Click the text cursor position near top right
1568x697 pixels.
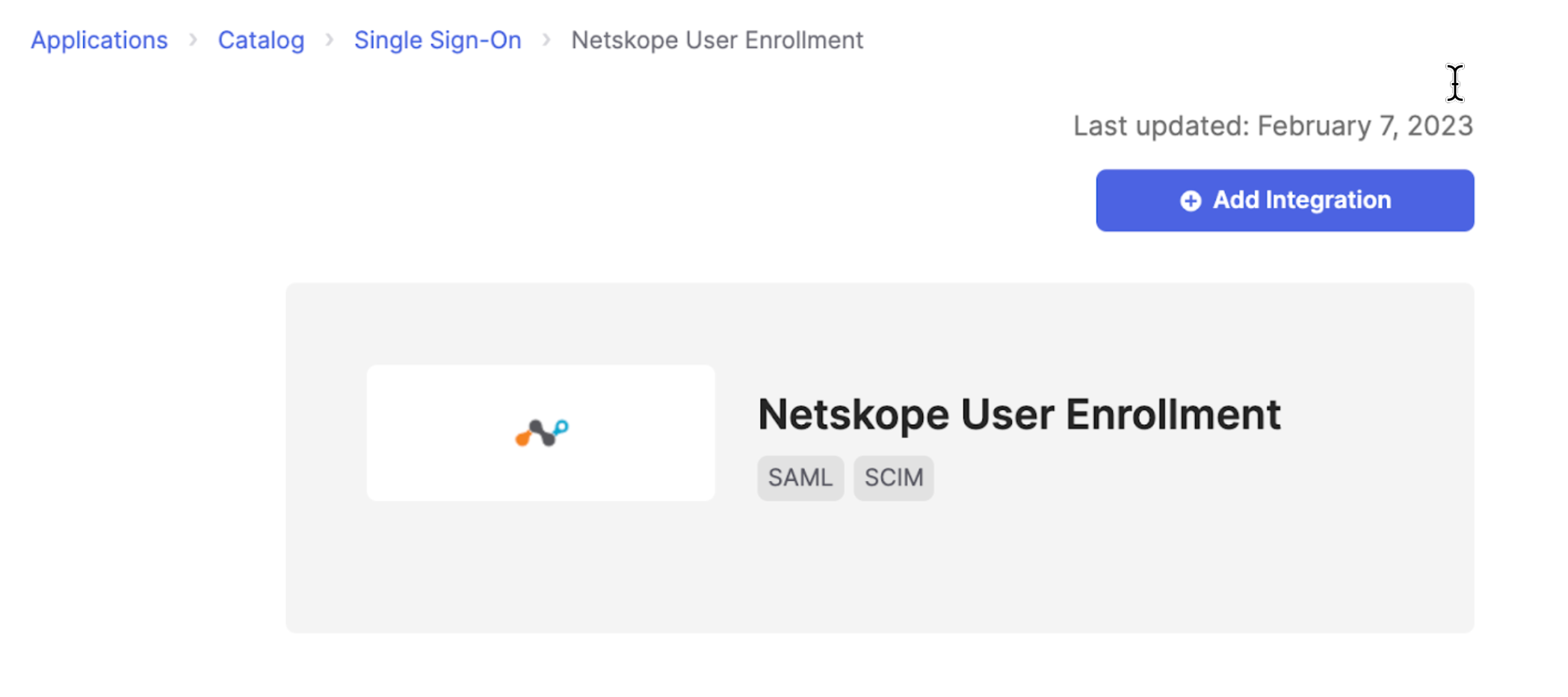click(x=1454, y=85)
